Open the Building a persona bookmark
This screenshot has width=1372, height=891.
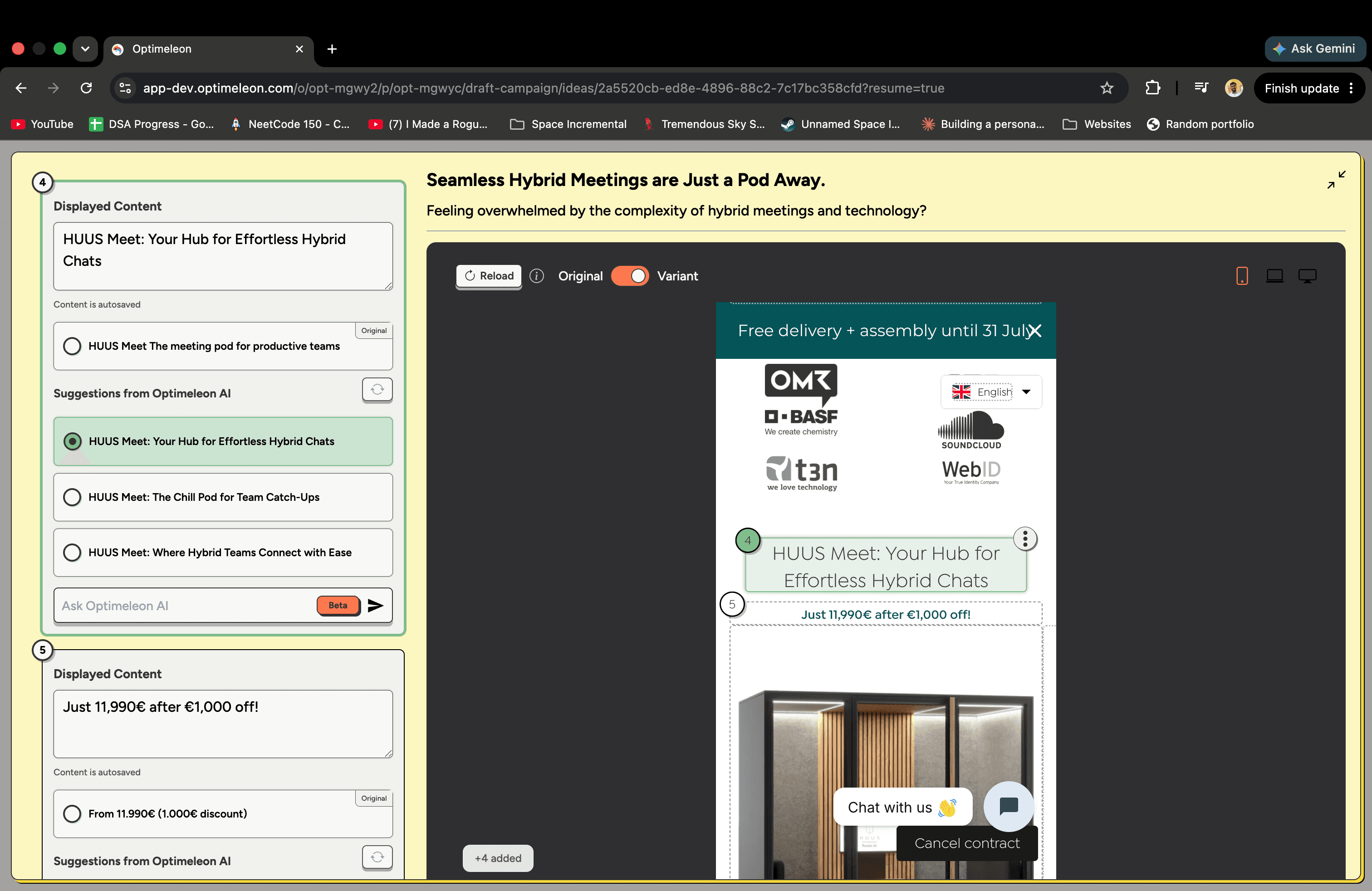click(x=983, y=124)
